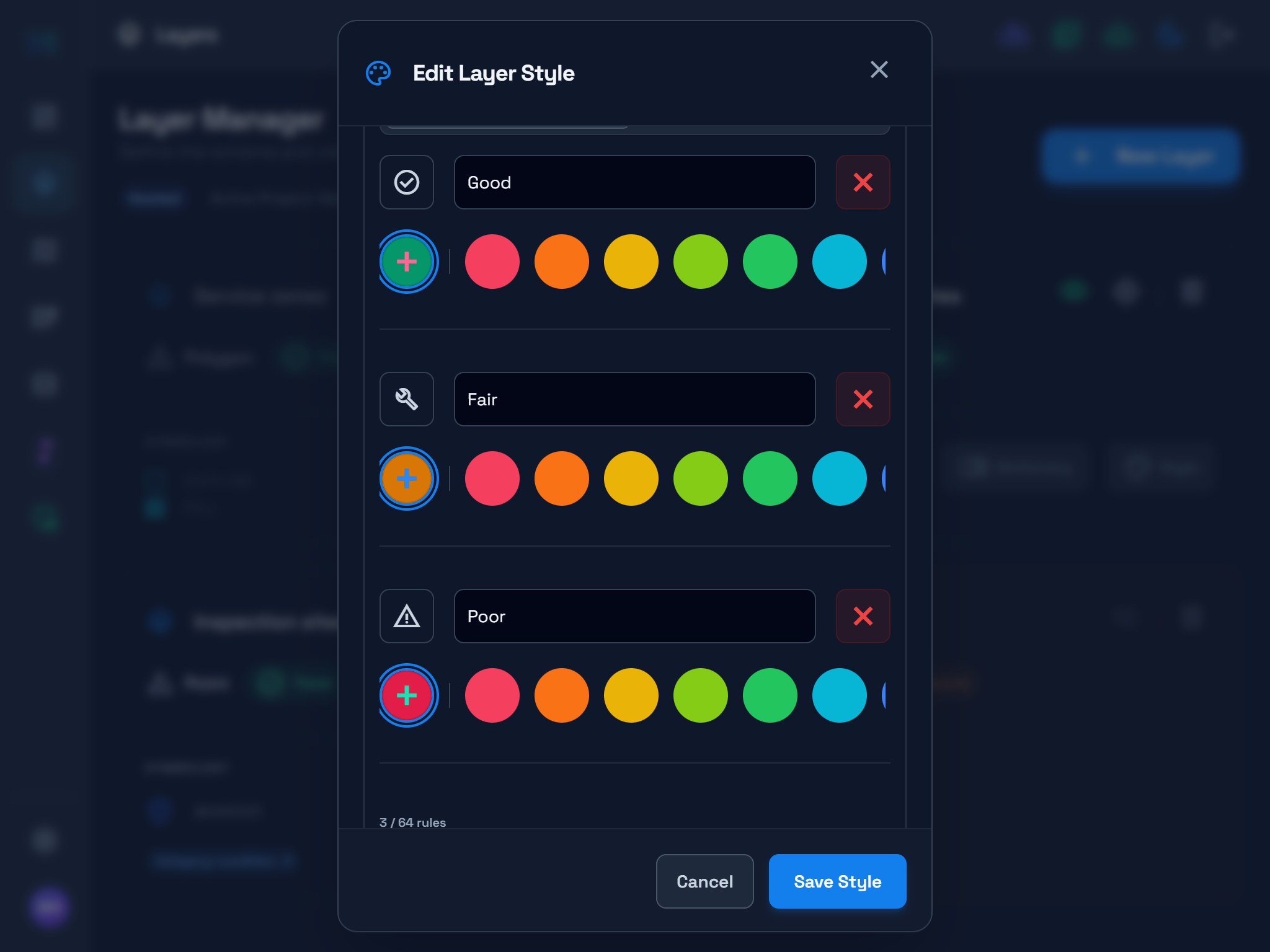1270x952 pixels.
Task: Pick the lime swatch for Poor
Action: click(x=701, y=695)
